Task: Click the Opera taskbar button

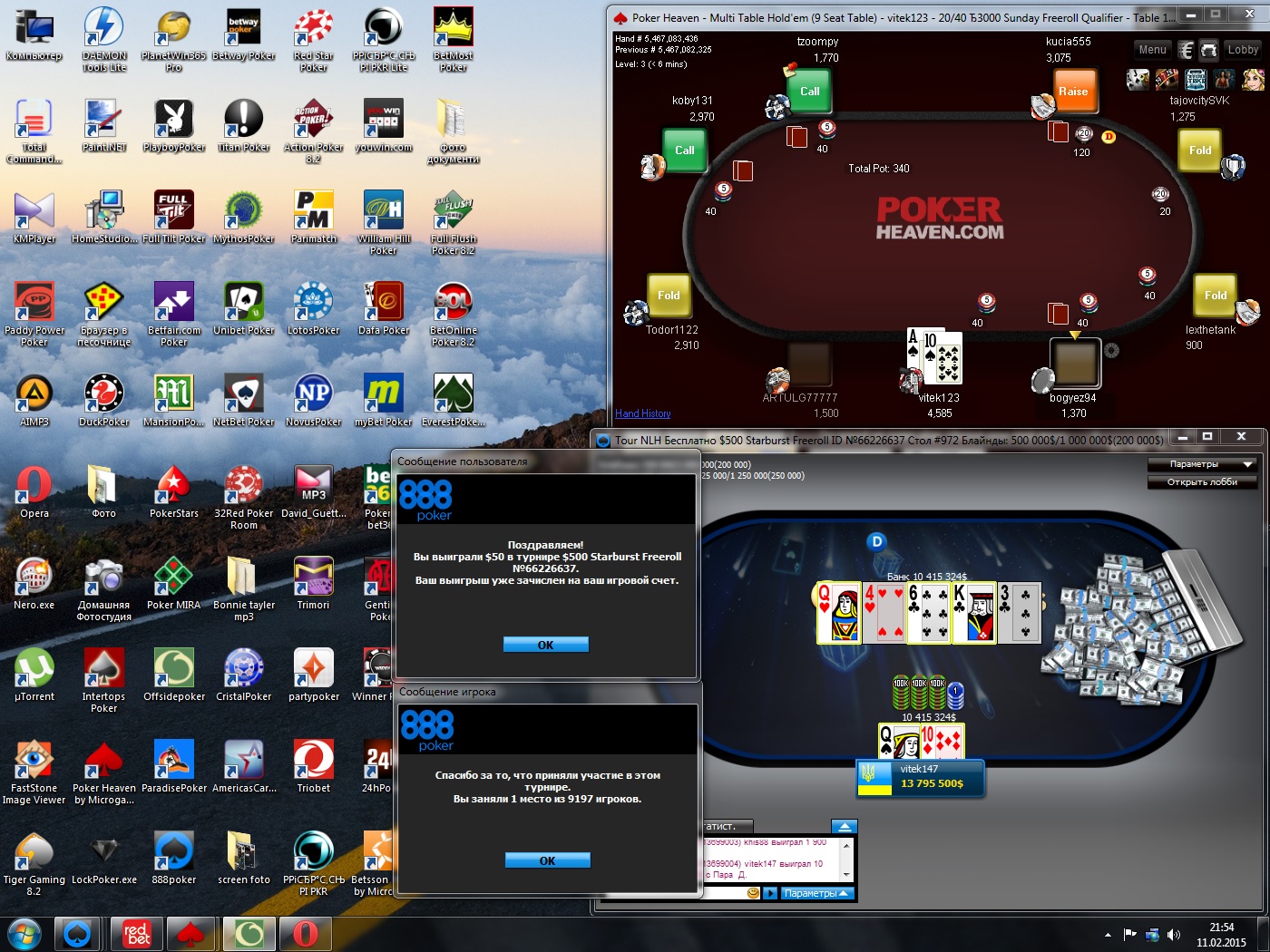Action: 306,933
